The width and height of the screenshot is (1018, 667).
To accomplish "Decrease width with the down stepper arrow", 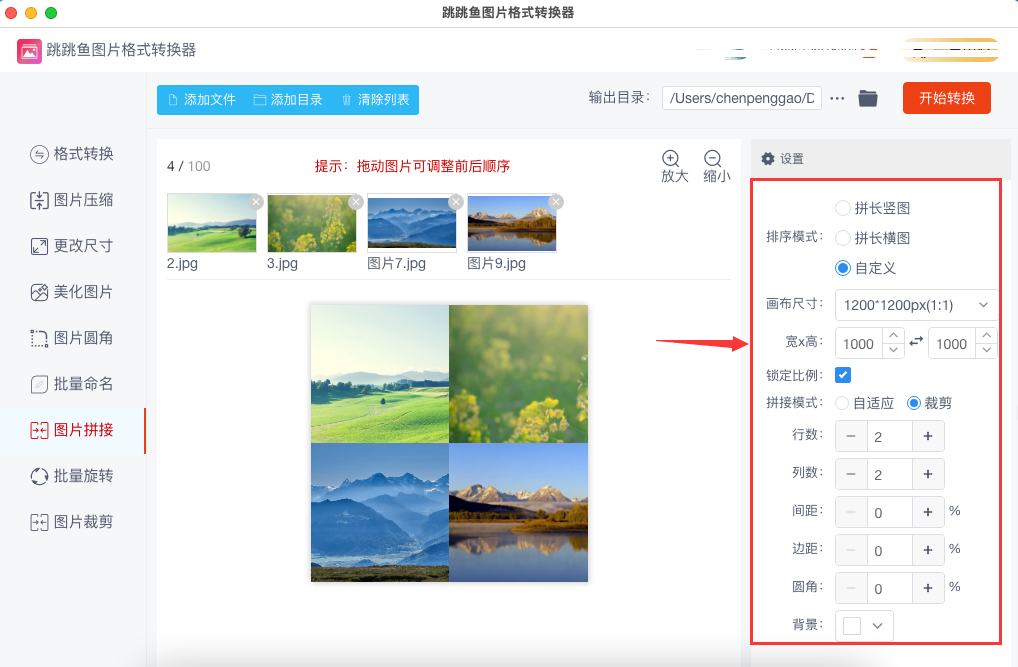I will click(893, 351).
